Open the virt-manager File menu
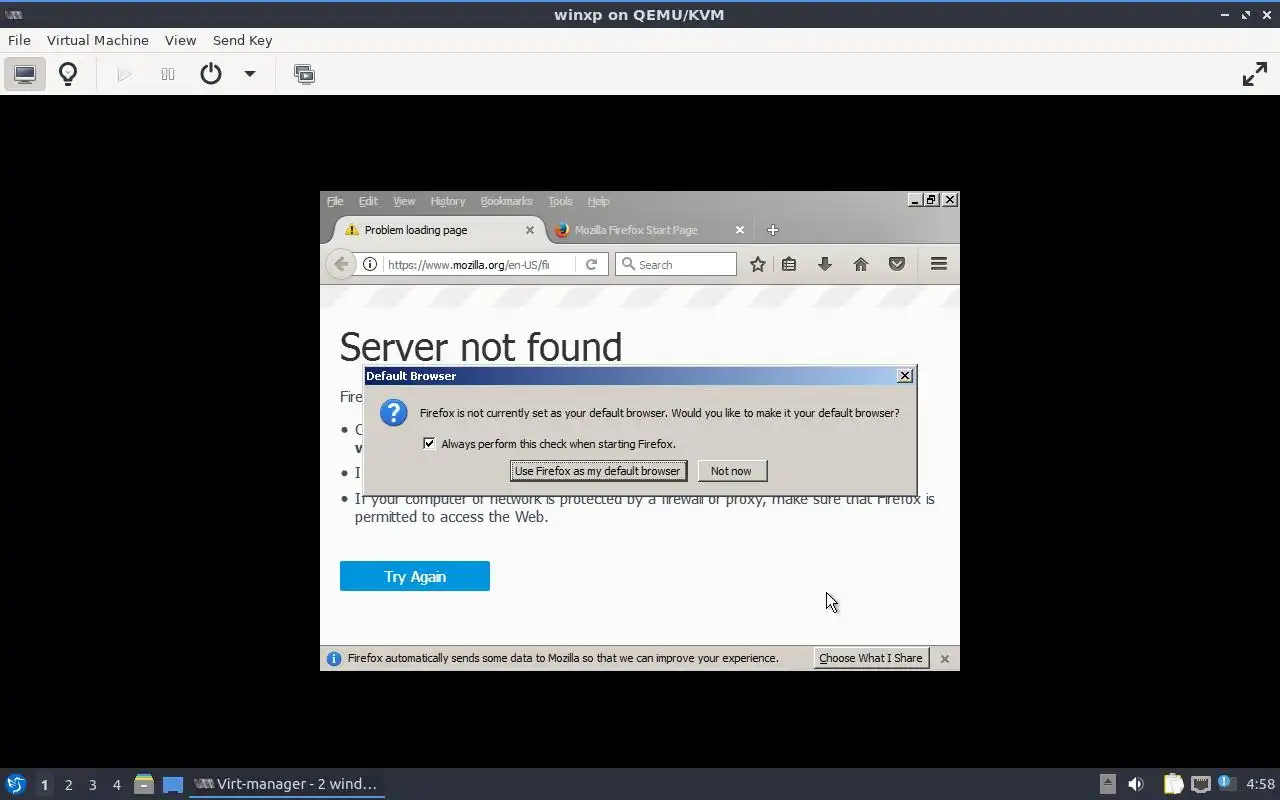1280x800 pixels. pos(19,40)
